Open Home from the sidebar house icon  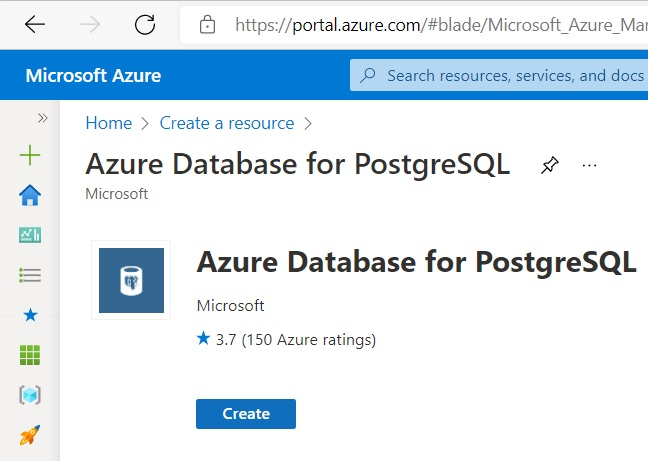coord(30,195)
